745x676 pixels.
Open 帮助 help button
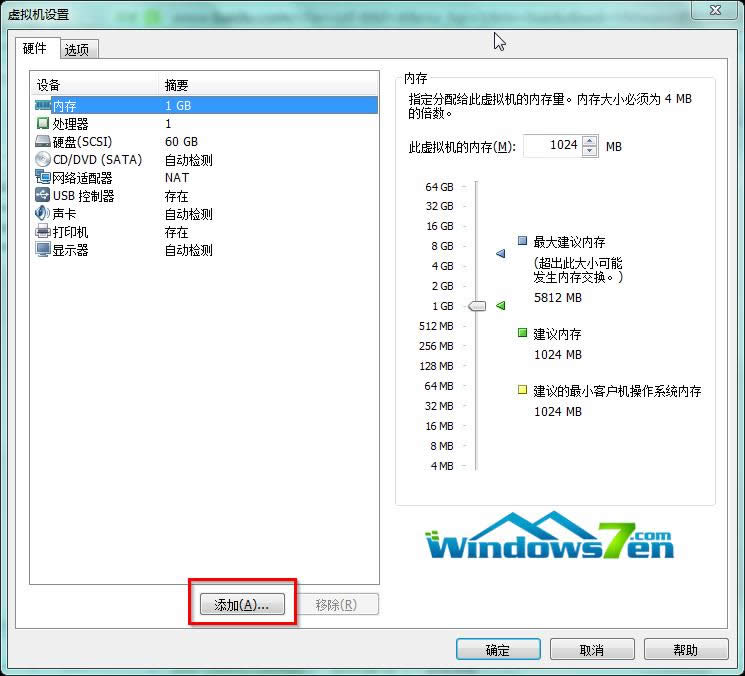tap(685, 650)
